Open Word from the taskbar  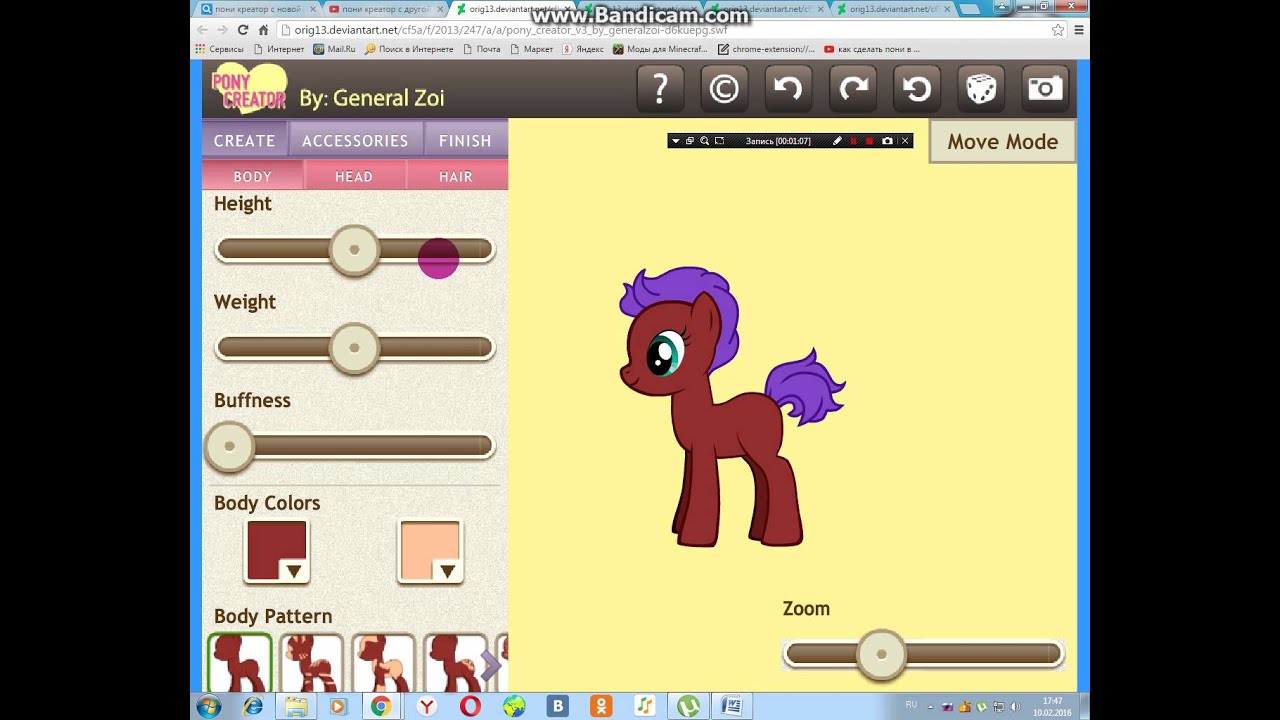pos(731,707)
